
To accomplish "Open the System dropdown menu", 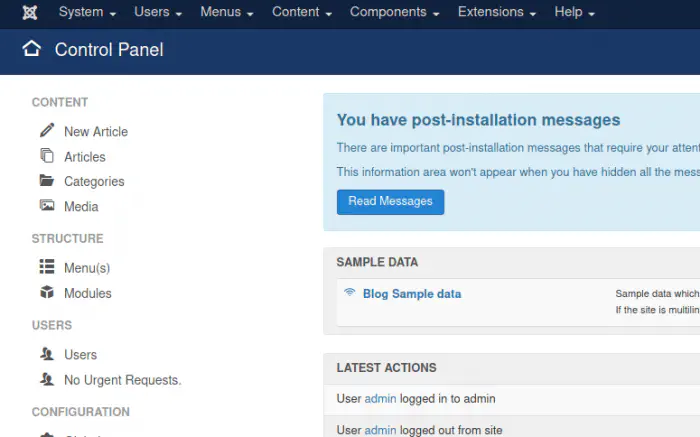I will [x=87, y=12].
